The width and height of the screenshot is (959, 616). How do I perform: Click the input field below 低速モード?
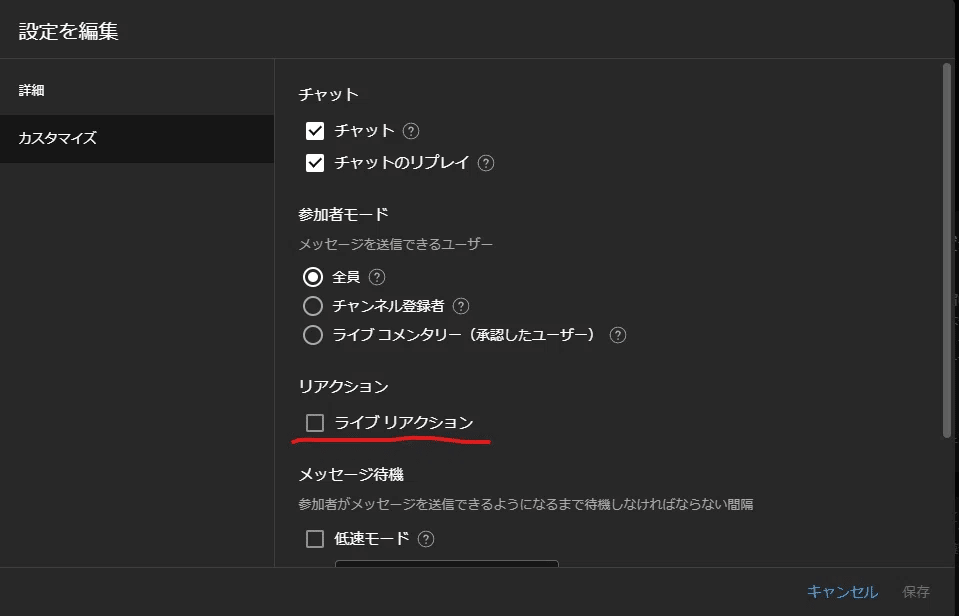(x=446, y=563)
